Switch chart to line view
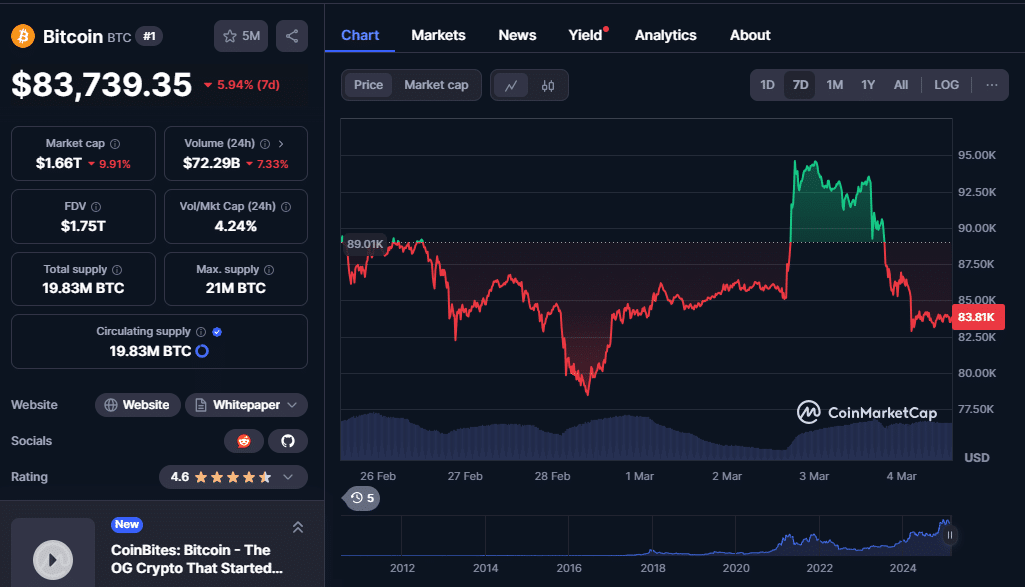The height and width of the screenshot is (587, 1025). (511, 85)
